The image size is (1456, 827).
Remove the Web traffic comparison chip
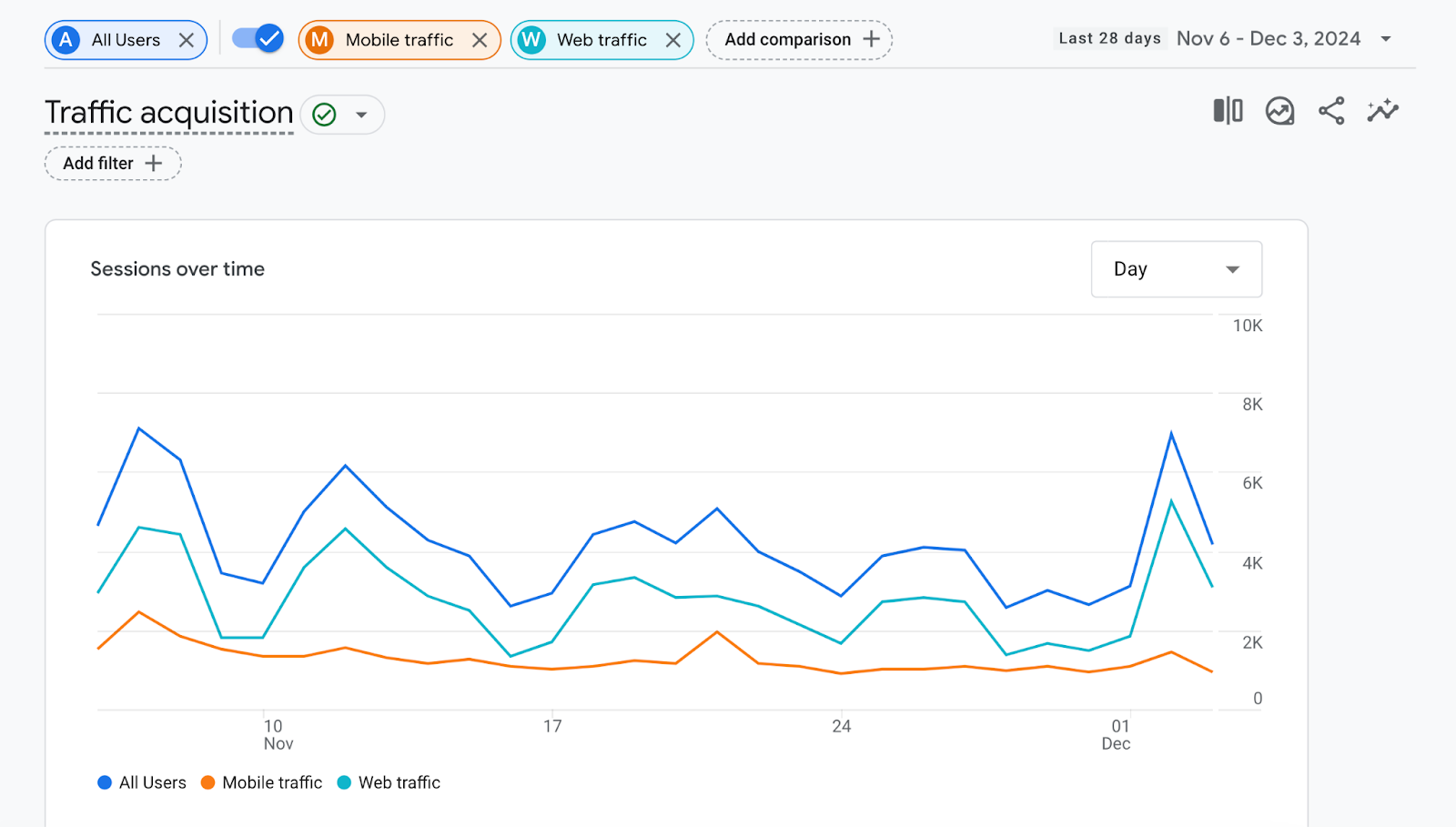pos(673,39)
